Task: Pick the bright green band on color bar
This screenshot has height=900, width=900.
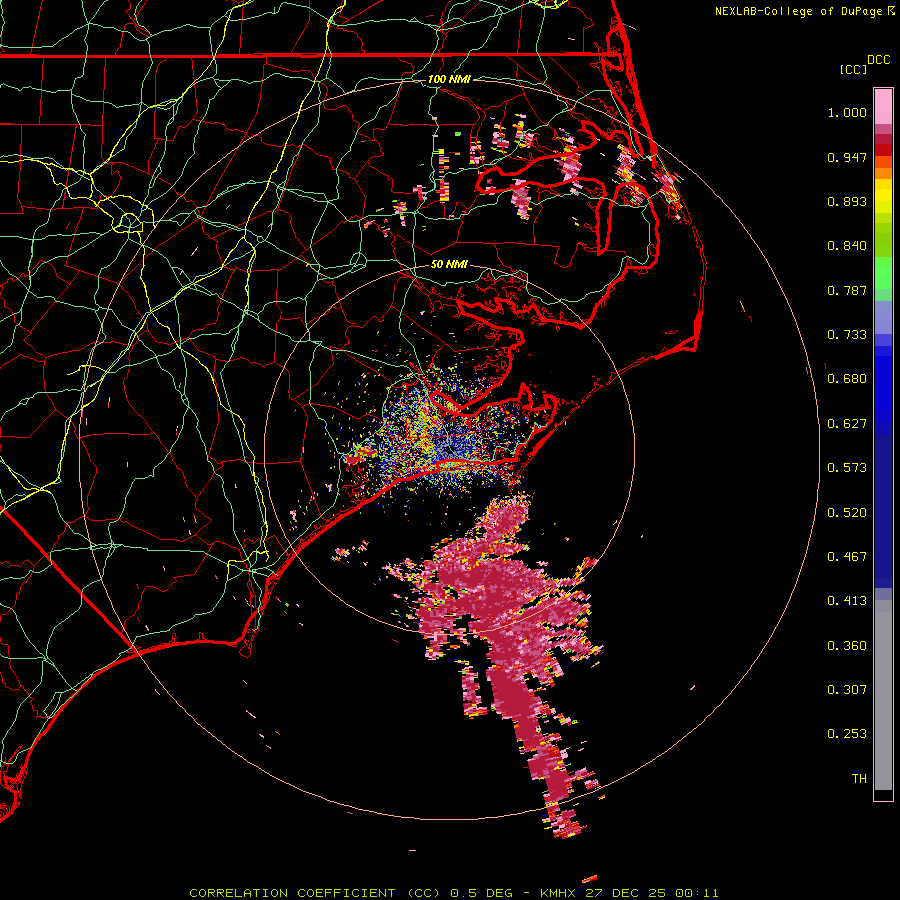Action: pyautogui.click(x=883, y=273)
